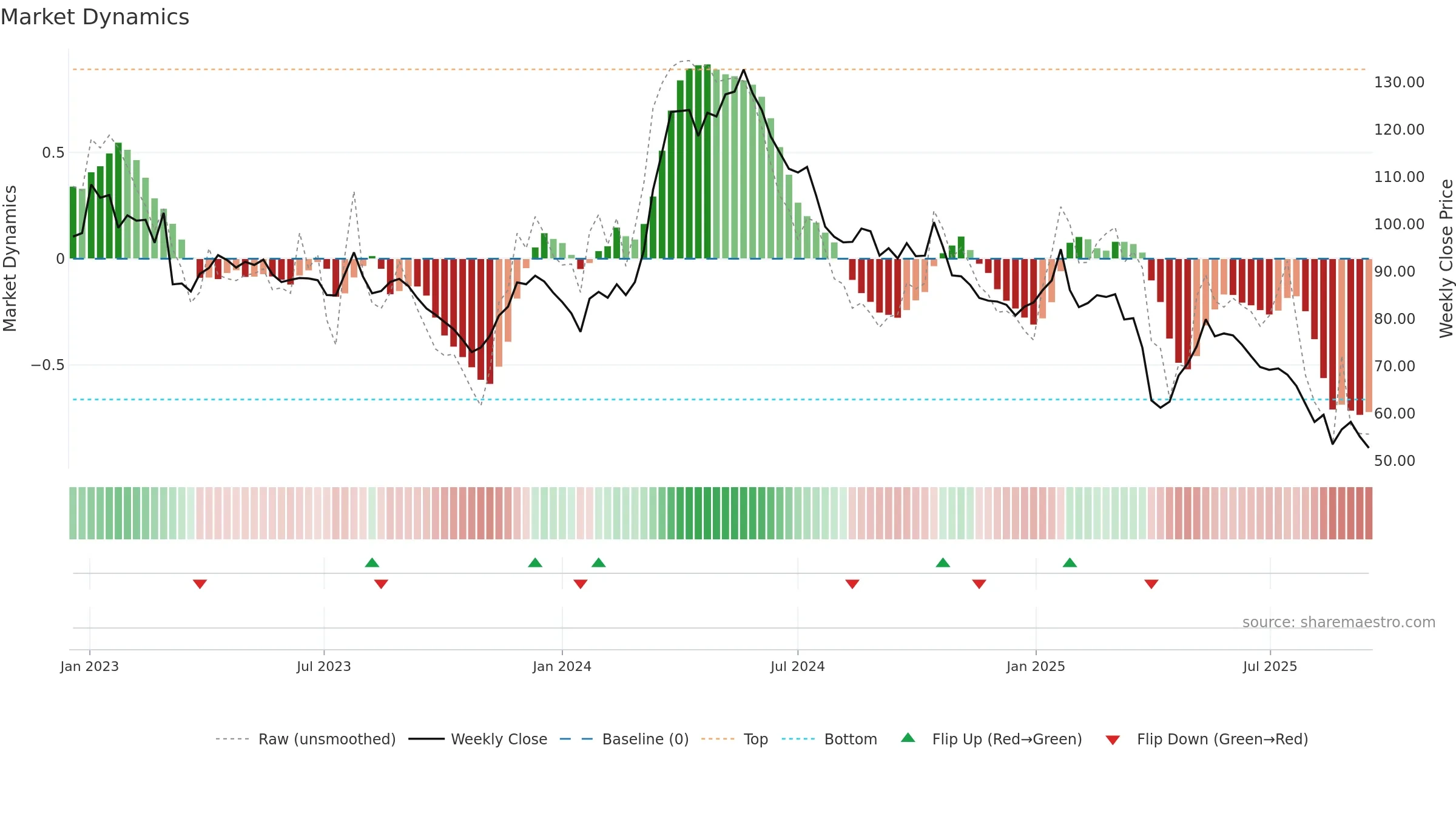Click the 'Market Dynamics' chart title at top

pos(95,17)
